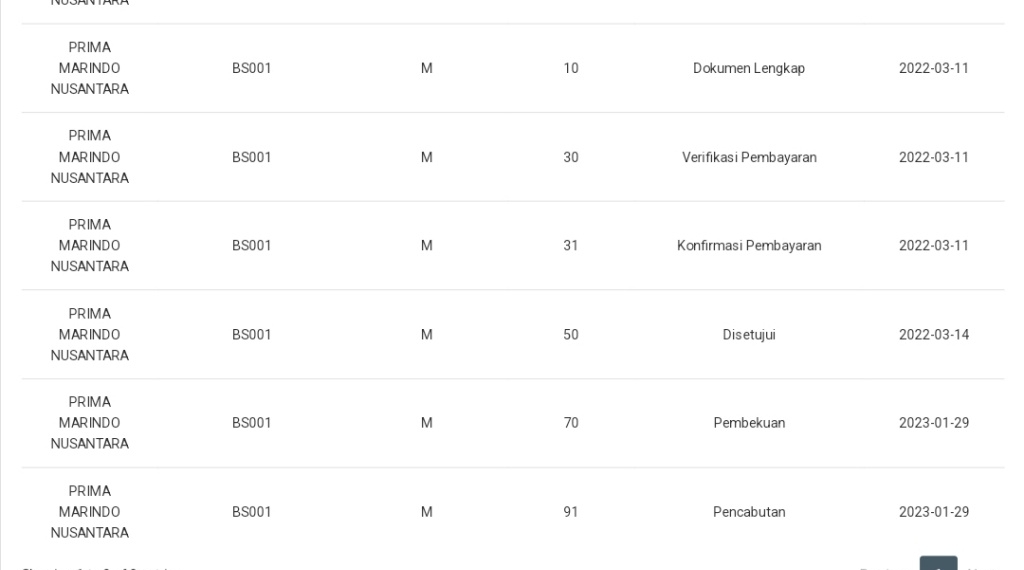The height and width of the screenshot is (570, 1024).
Task: Select BS001 in the Verifikasi Pembayaran row
Action: tap(252, 157)
